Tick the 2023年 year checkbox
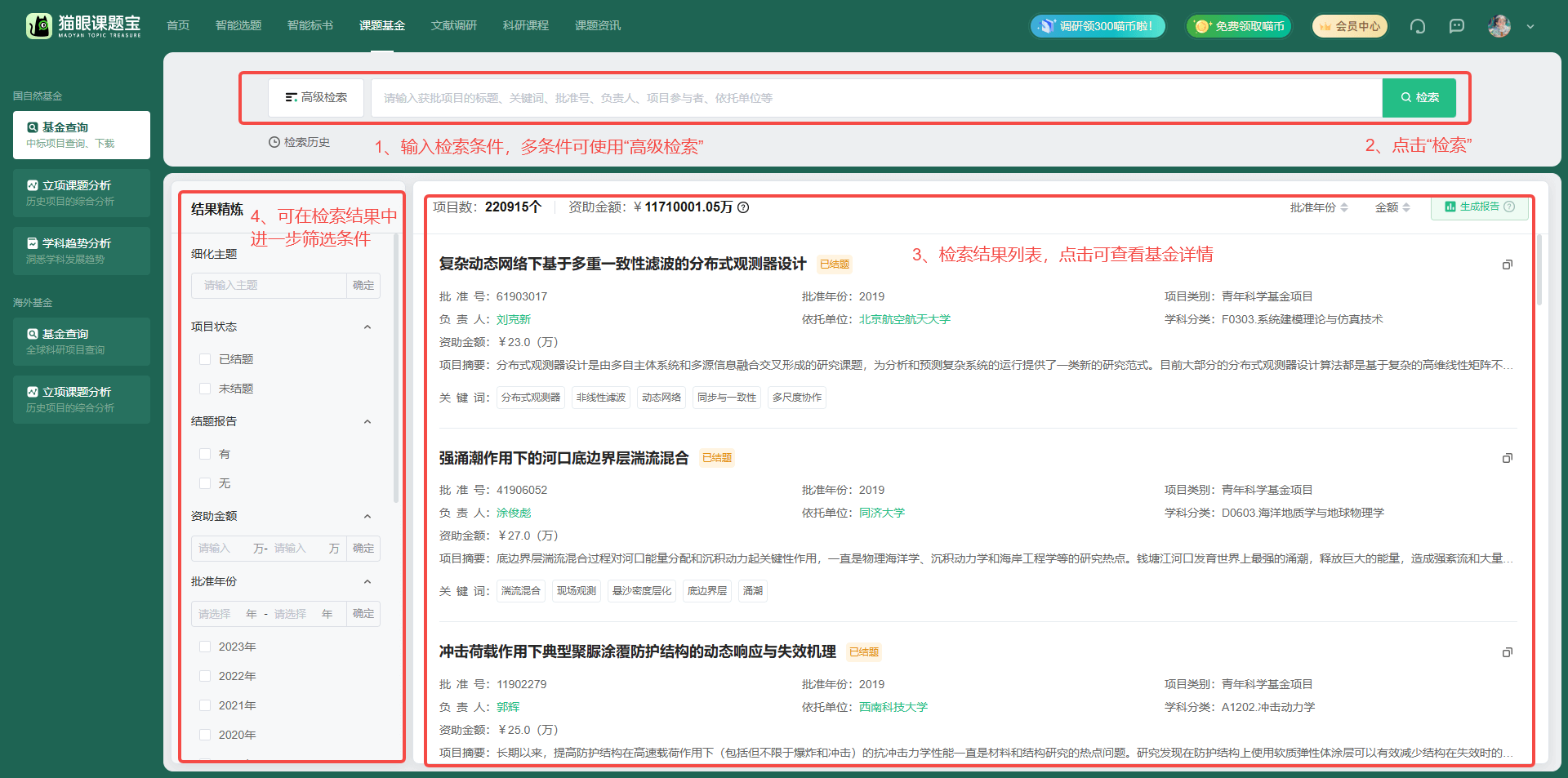Image resolution: width=1568 pixels, height=778 pixels. tap(205, 647)
